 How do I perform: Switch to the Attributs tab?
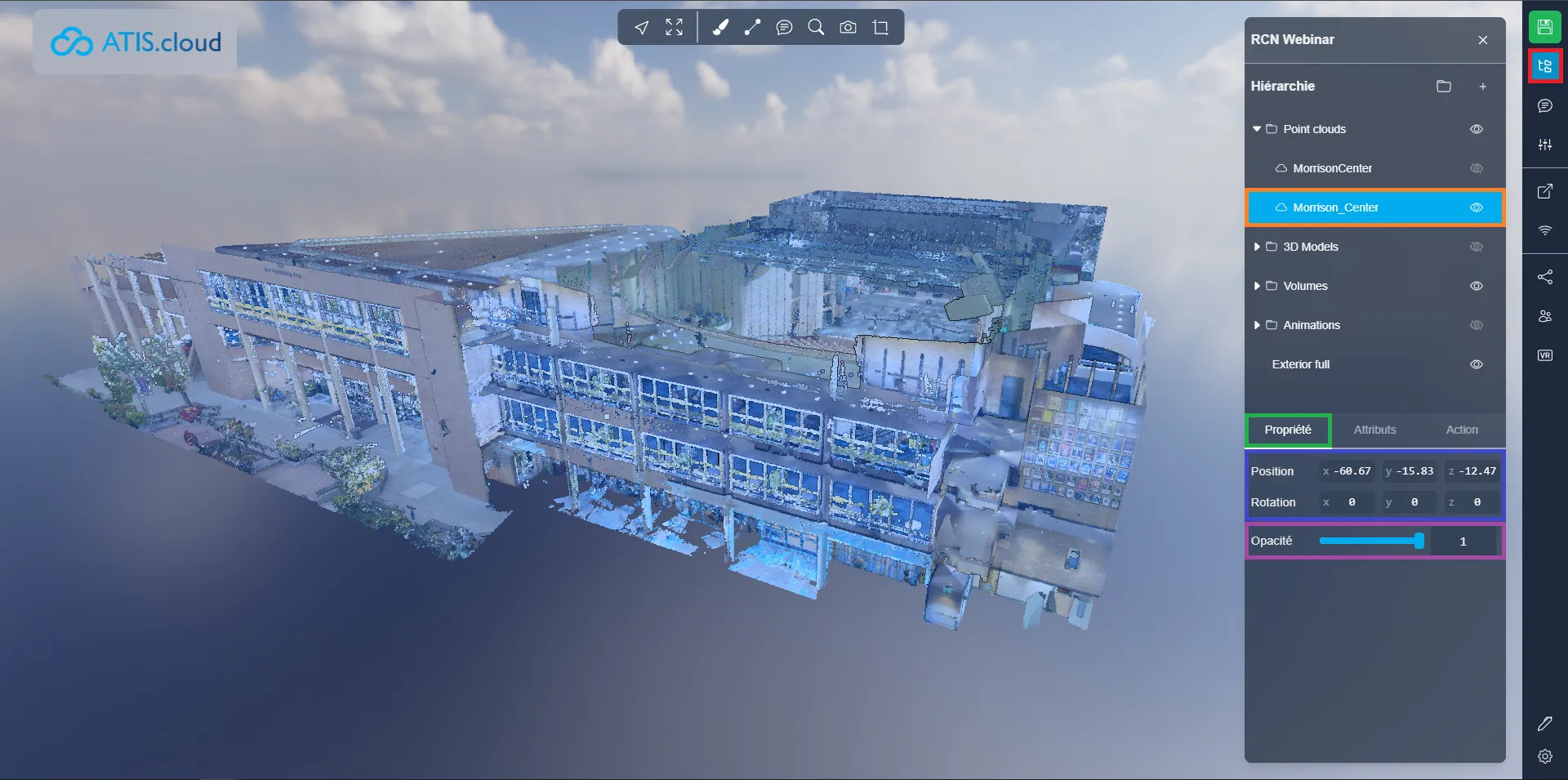point(1374,430)
